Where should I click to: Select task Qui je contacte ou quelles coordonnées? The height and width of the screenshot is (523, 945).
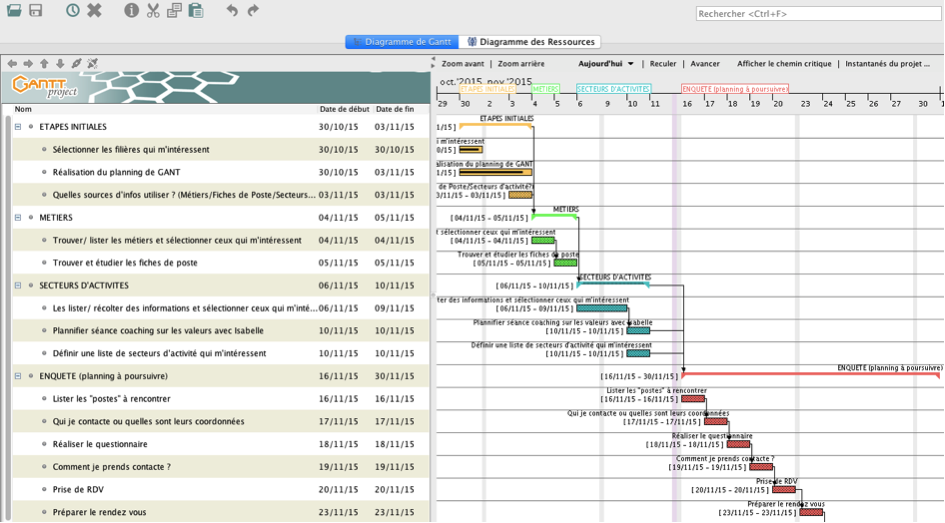(x=148, y=422)
